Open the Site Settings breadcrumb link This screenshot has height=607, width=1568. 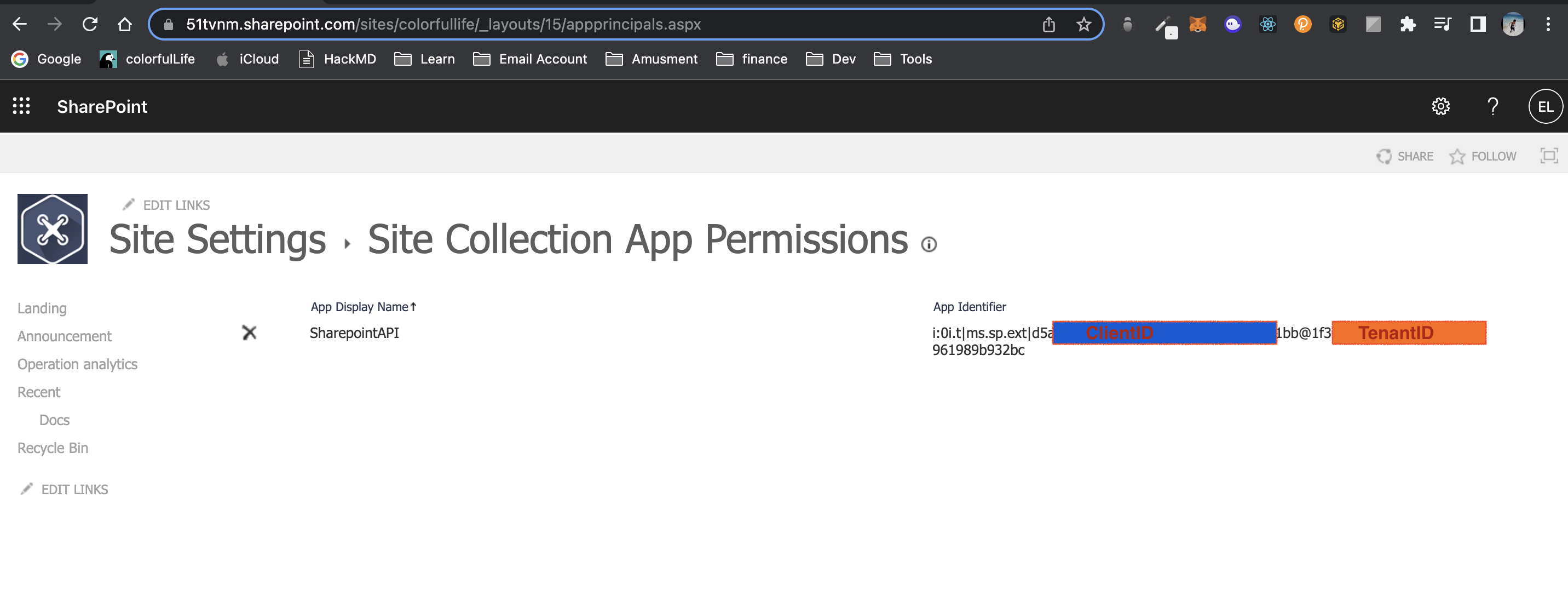click(217, 239)
